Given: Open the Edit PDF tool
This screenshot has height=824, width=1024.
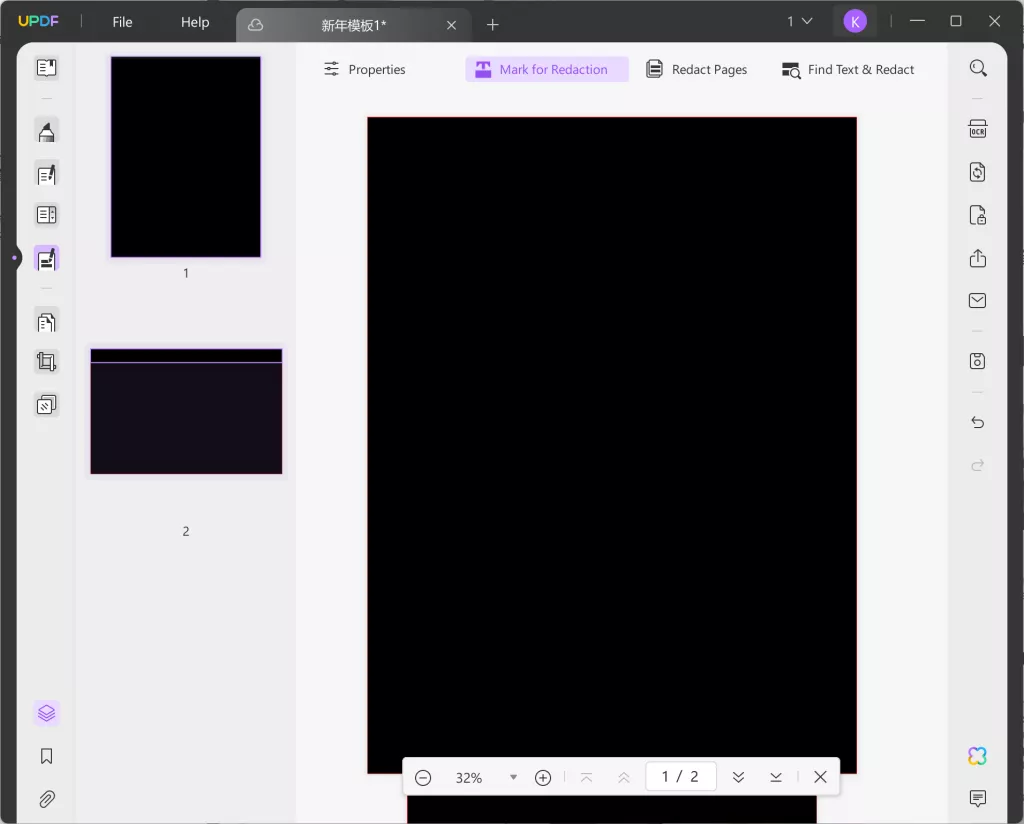Looking at the screenshot, I should [x=46, y=174].
